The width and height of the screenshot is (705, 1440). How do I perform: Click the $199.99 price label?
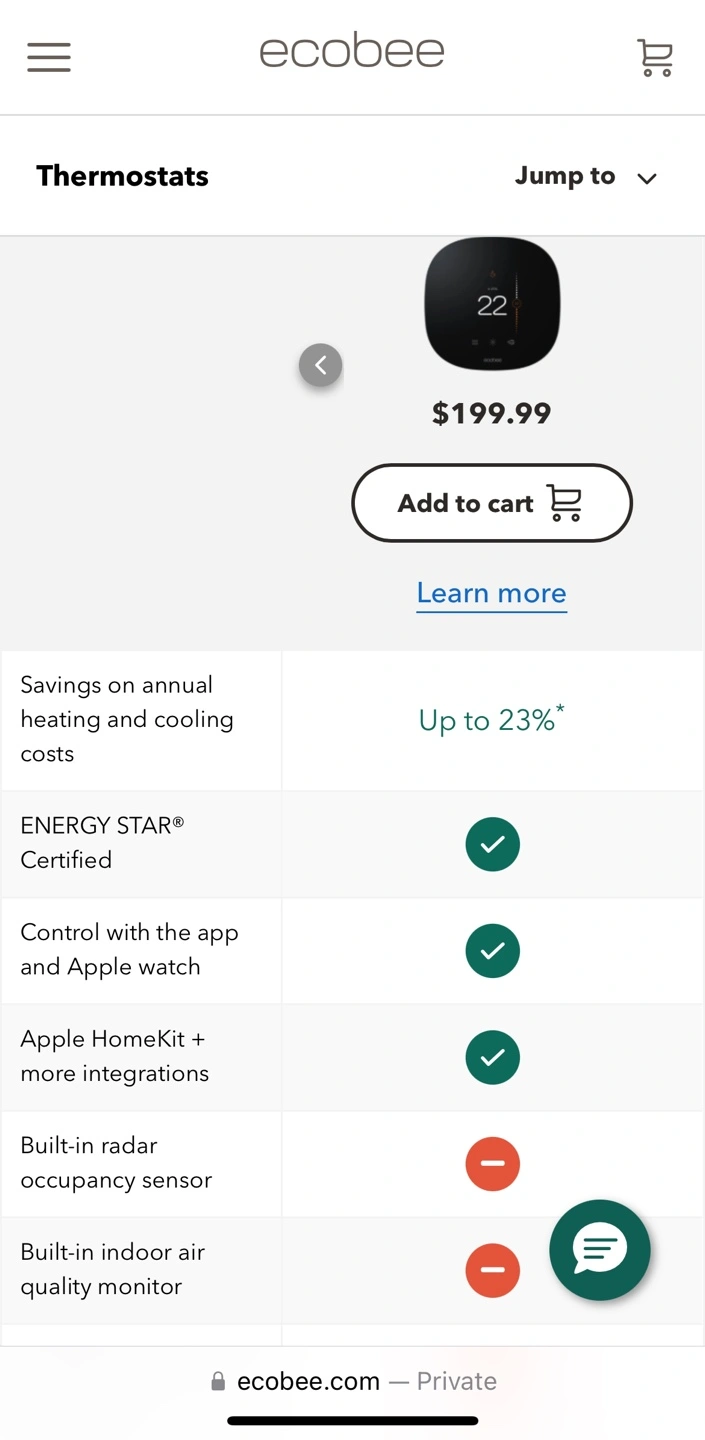(x=491, y=413)
